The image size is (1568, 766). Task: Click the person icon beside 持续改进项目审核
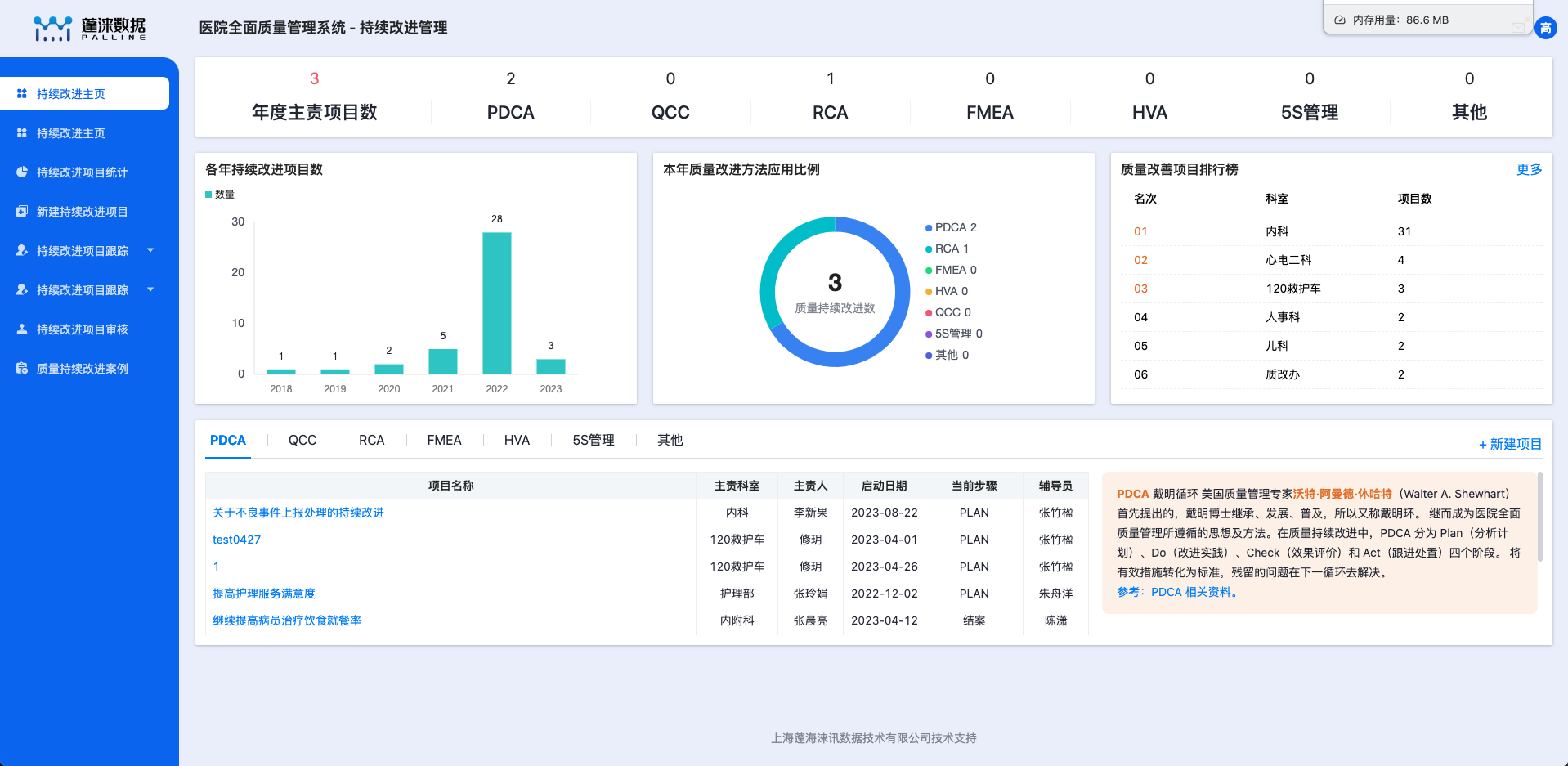pyautogui.click(x=22, y=329)
